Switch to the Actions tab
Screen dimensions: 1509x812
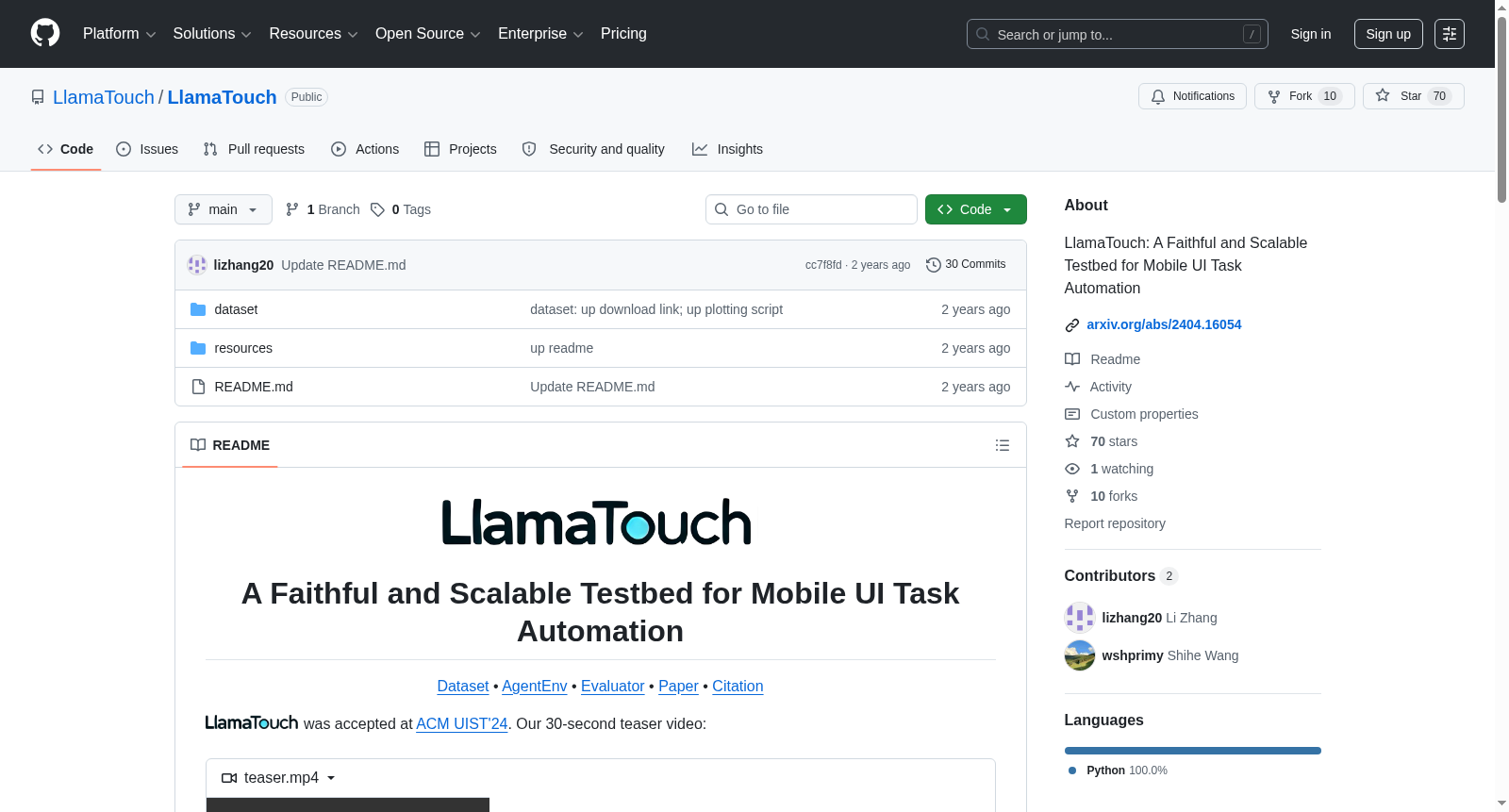(365, 149)
